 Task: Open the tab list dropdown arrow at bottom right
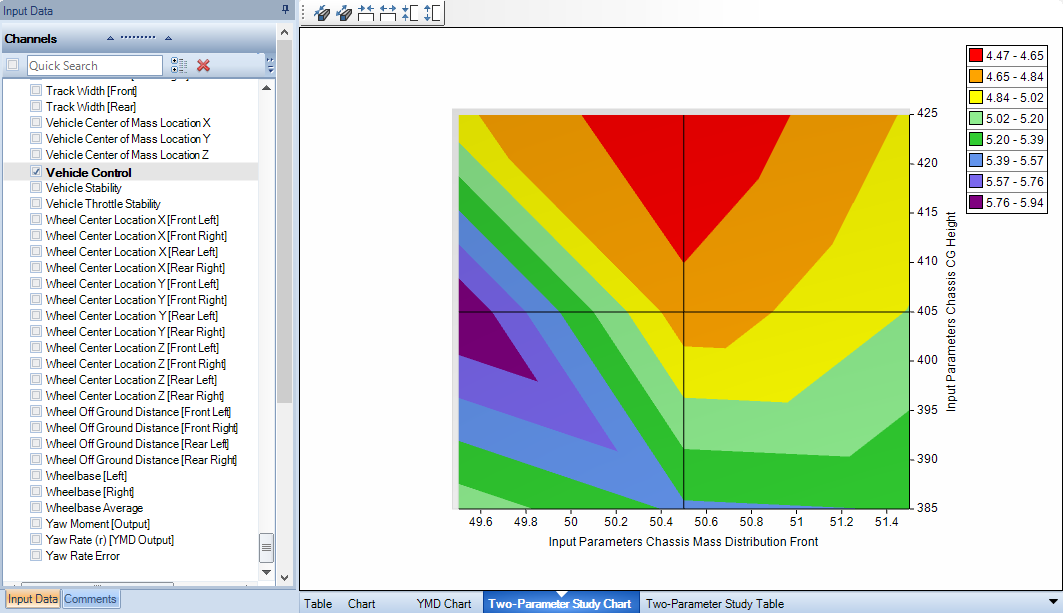point(1053,601)
